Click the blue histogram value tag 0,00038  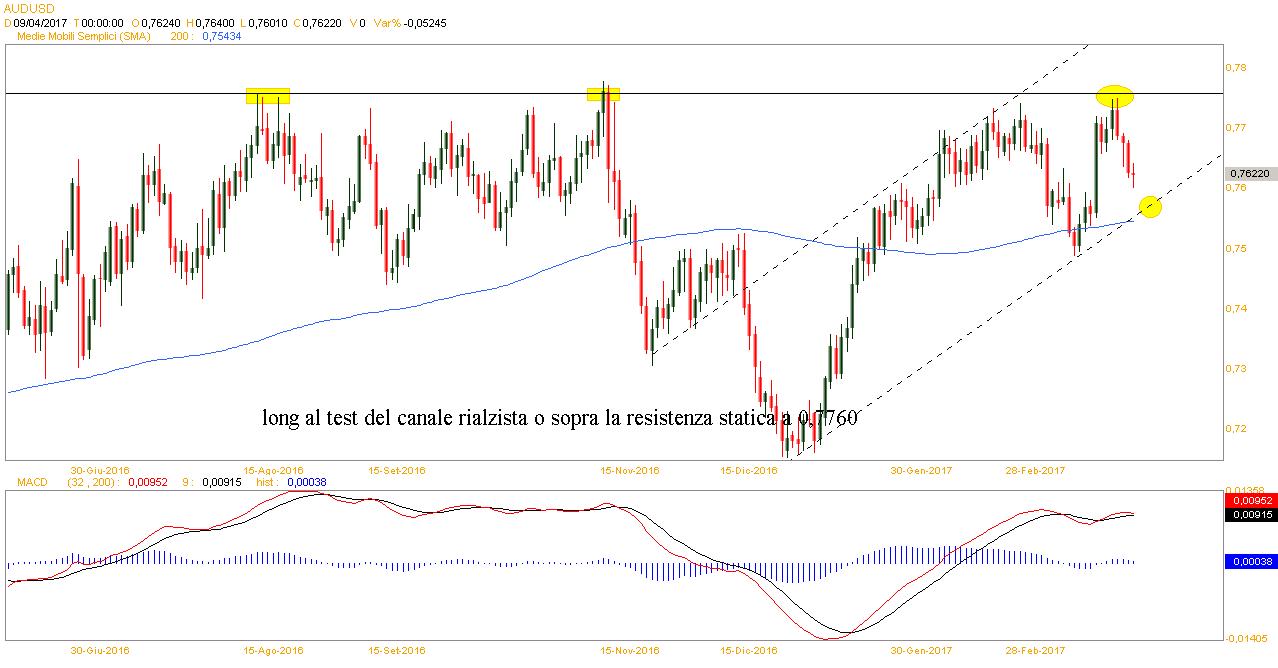click(1250, 562)
